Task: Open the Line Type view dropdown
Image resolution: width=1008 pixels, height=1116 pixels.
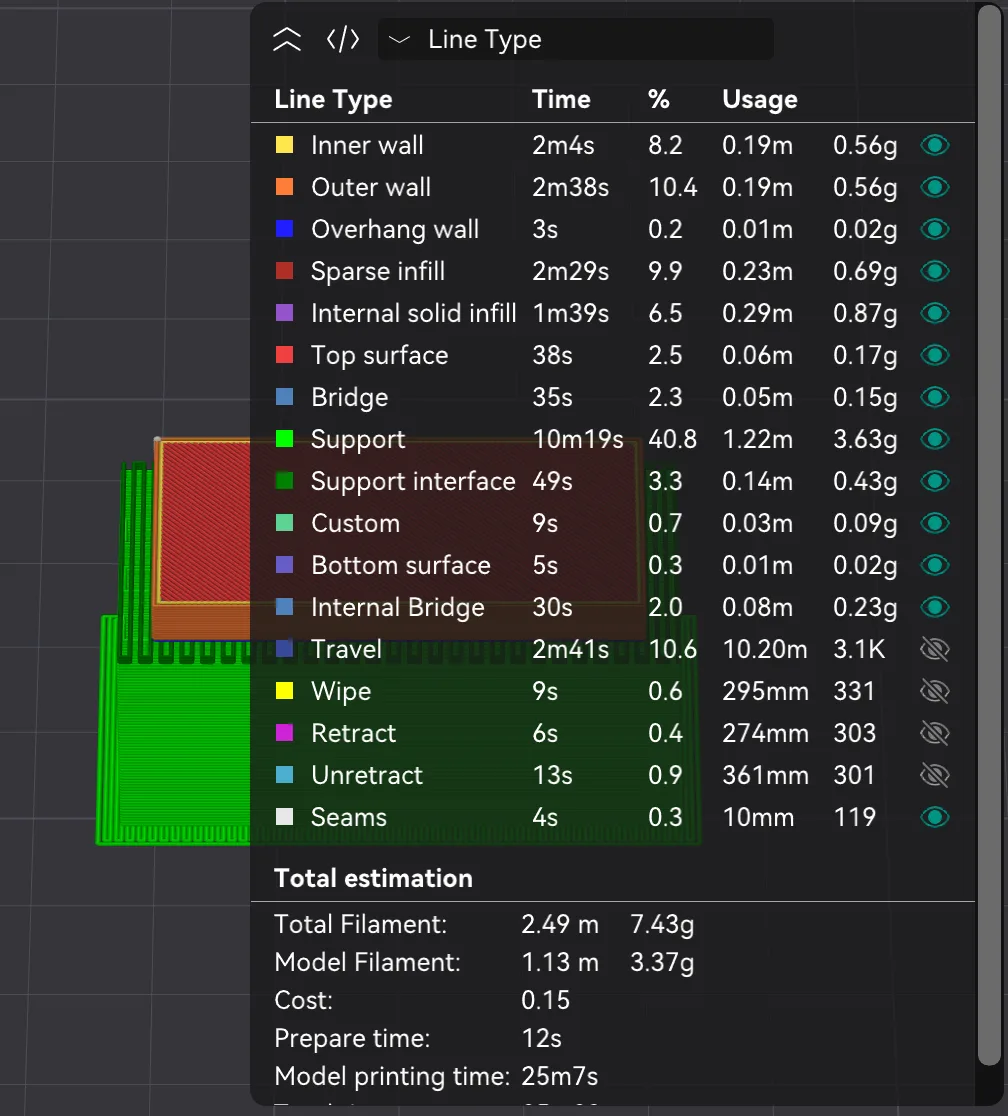Action: coord(575,39)
